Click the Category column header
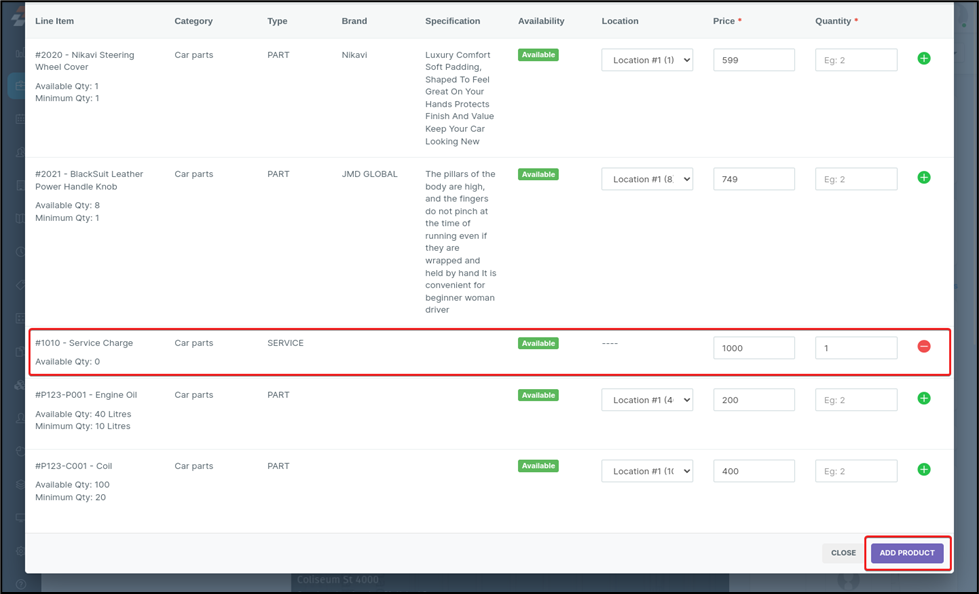 (194, 21)
